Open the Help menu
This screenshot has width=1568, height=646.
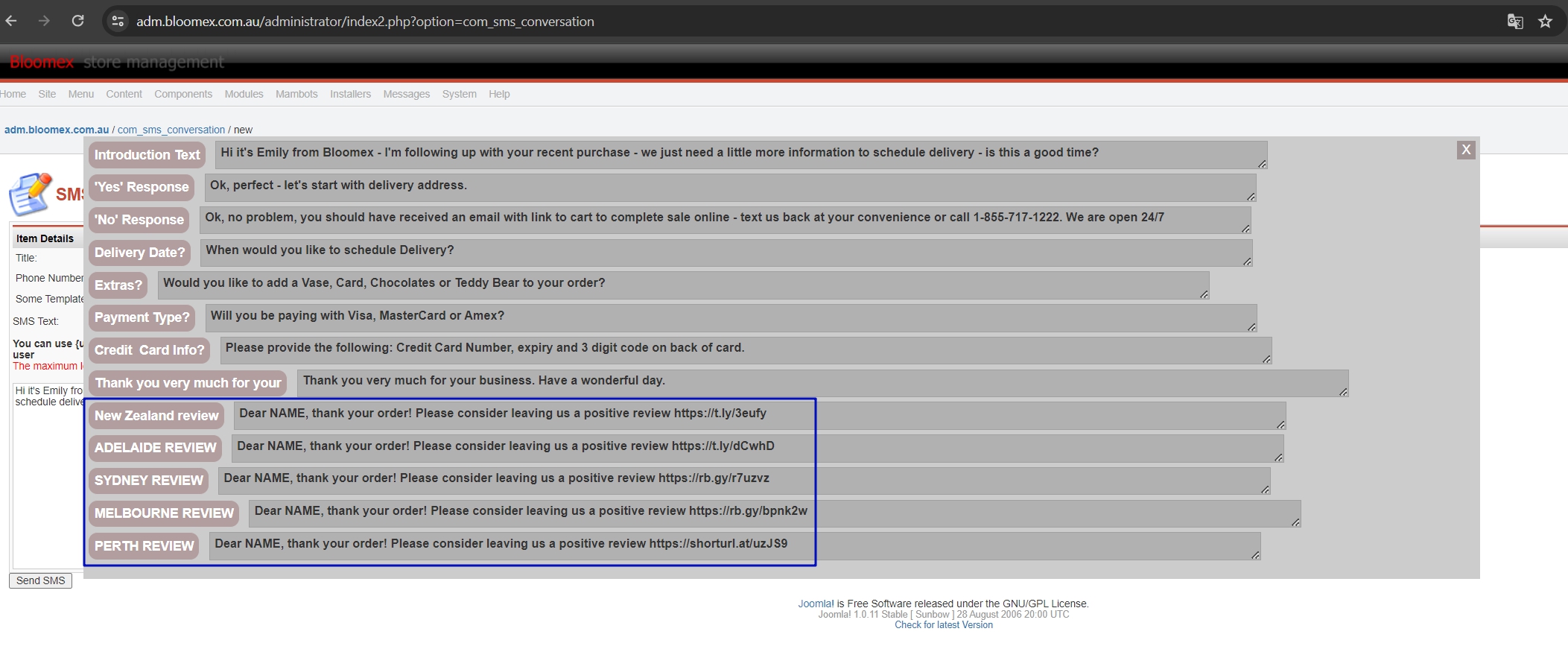[499, 94]
